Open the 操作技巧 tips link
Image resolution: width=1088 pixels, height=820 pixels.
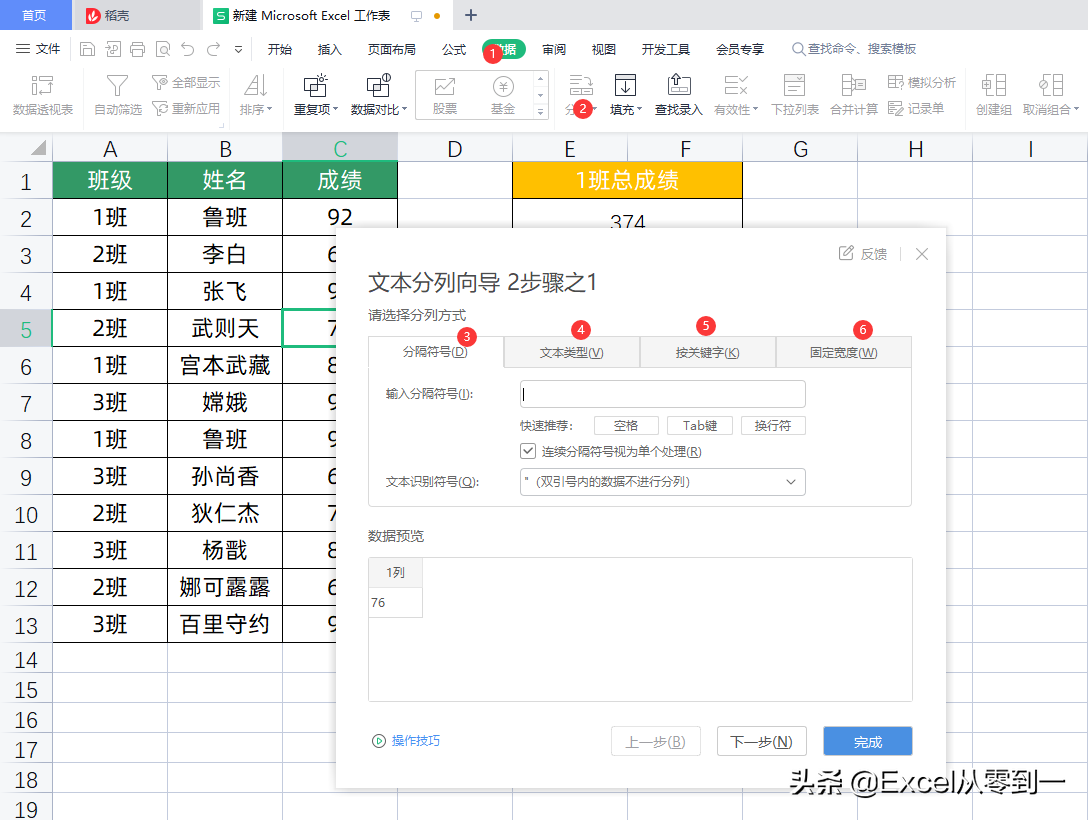click(x=407, y=741)
